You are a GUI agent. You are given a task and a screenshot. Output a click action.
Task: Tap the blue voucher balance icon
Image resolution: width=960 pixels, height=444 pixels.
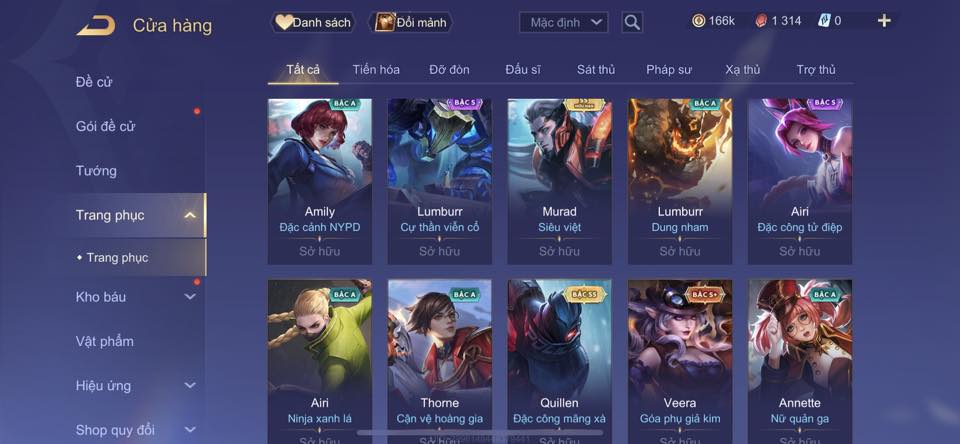click(823, 21)
